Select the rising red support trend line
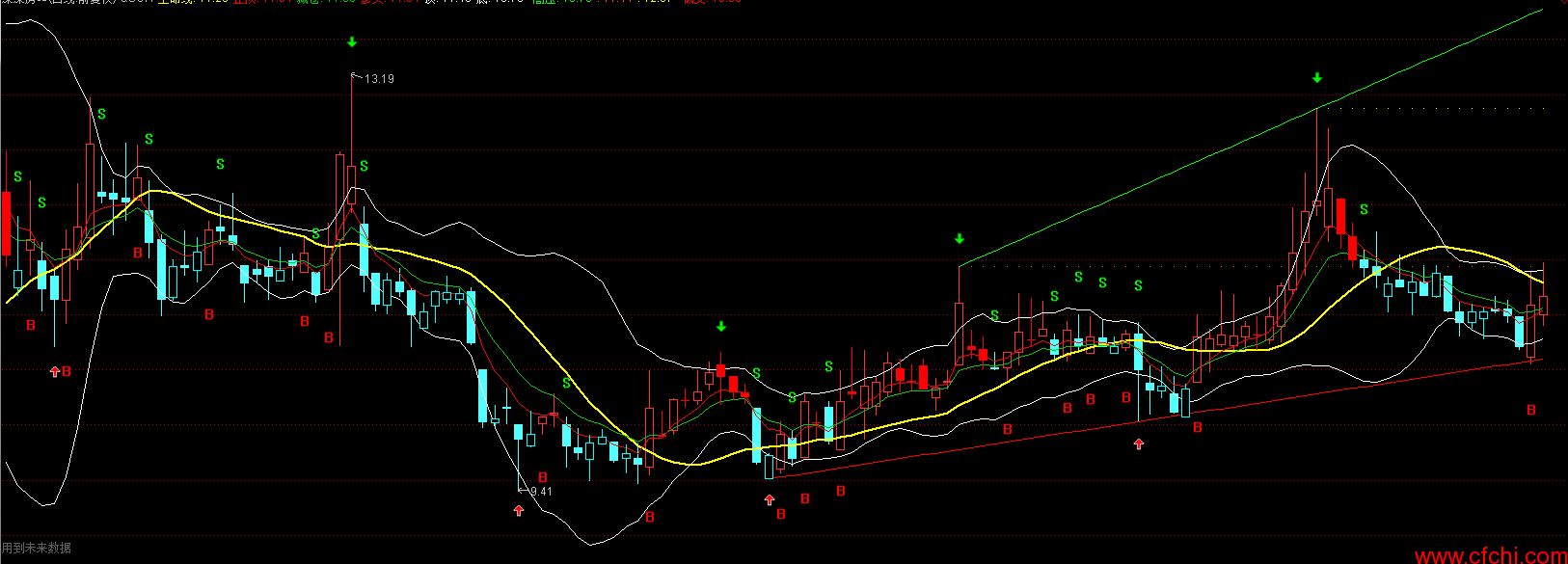The width and height of the screenshot is (1568, 564). (1157, 417)
